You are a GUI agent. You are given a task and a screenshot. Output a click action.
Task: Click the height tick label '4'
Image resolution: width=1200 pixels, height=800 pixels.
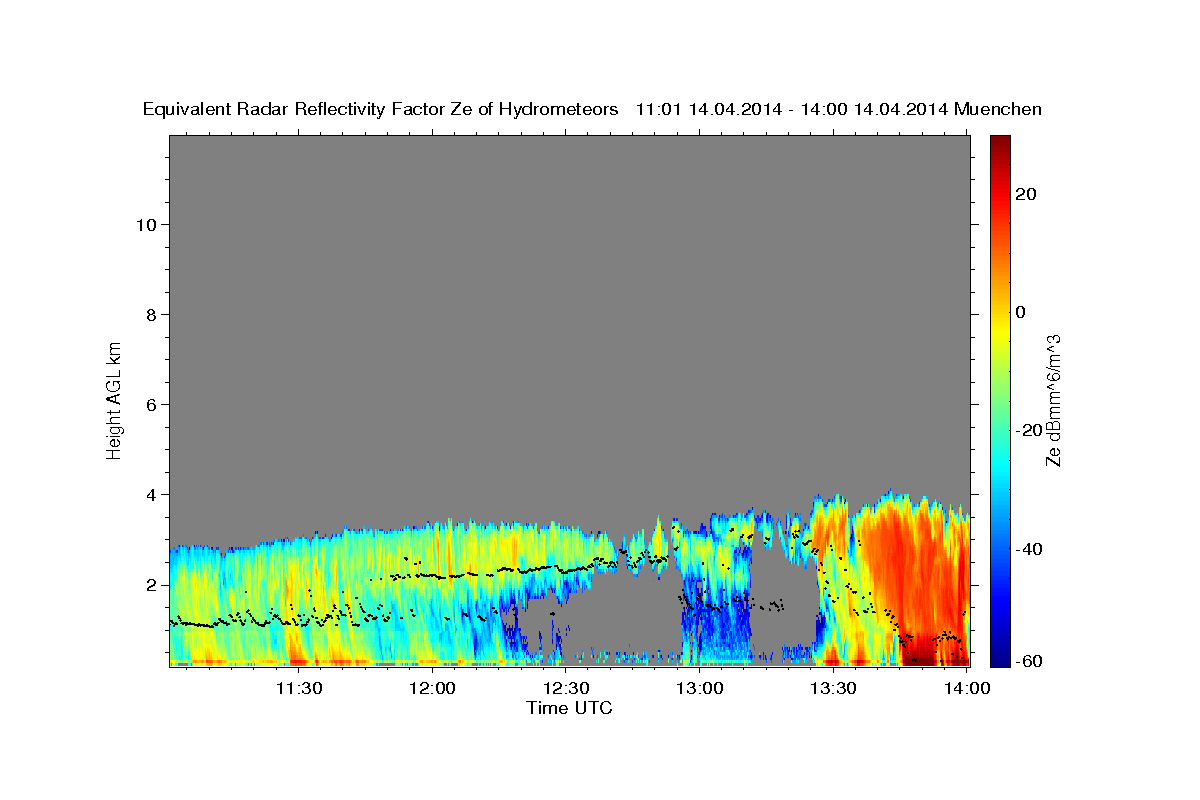coord(153,494)
